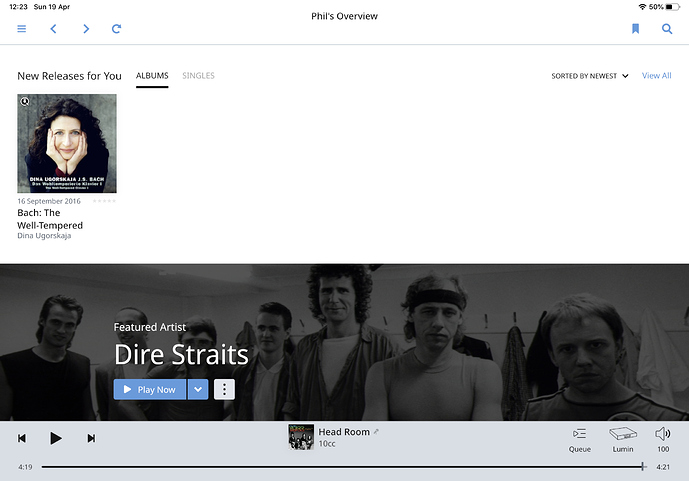Screen dimensions: 689x481
Task: Switch to the SINGLES tab
Action: point(199,76)
